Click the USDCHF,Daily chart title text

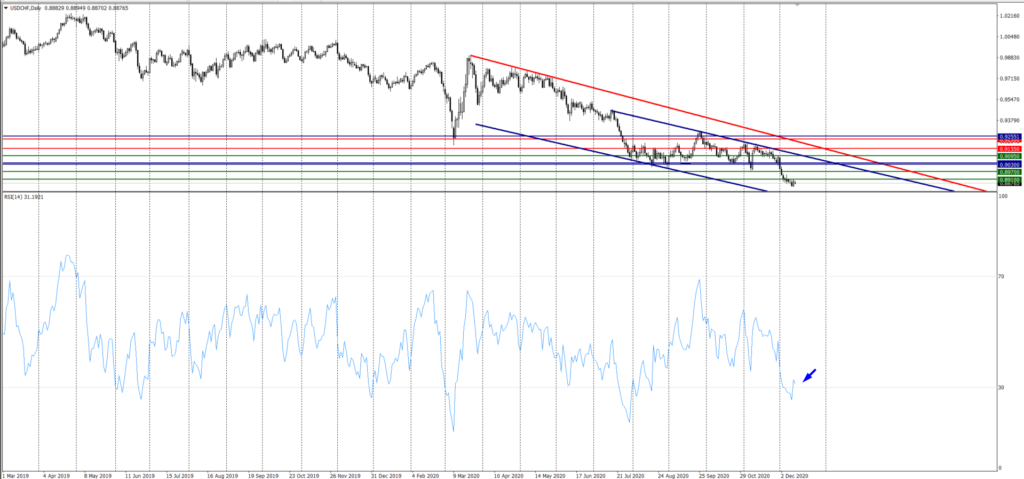(x=28, y=8)
